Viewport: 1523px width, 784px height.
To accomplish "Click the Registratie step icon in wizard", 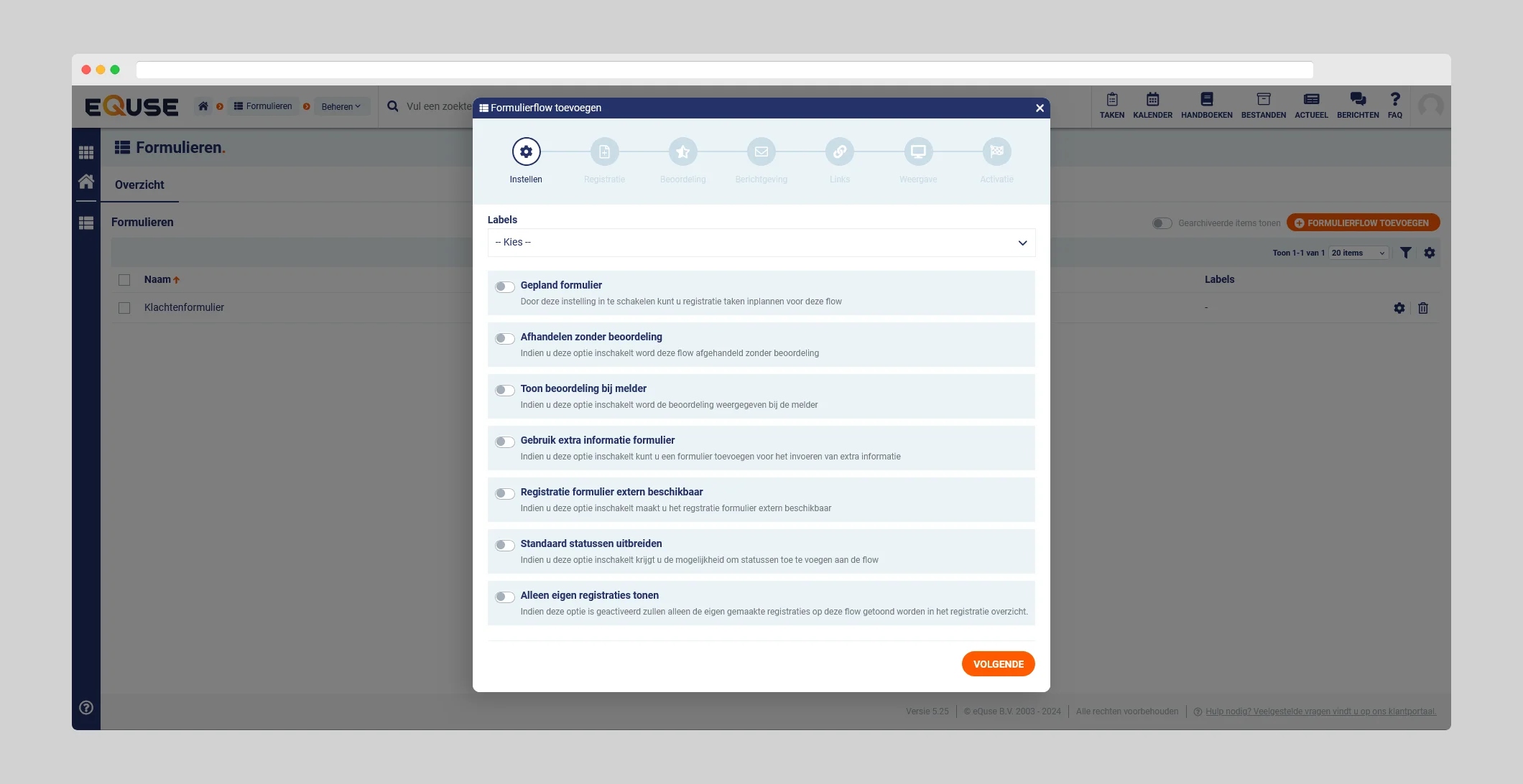I will 604,151.
